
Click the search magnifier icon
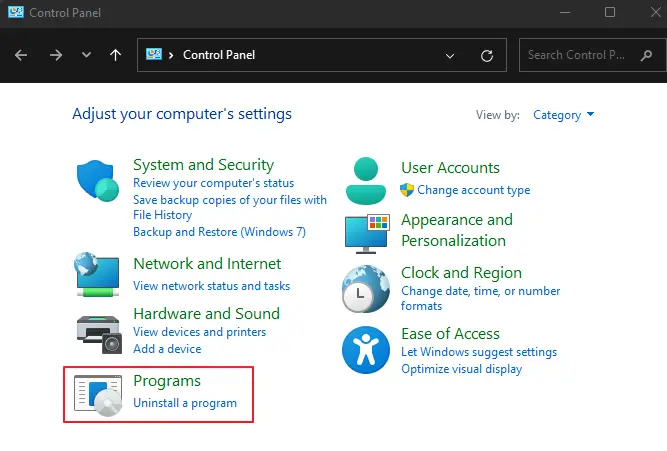tap(646, 55)
